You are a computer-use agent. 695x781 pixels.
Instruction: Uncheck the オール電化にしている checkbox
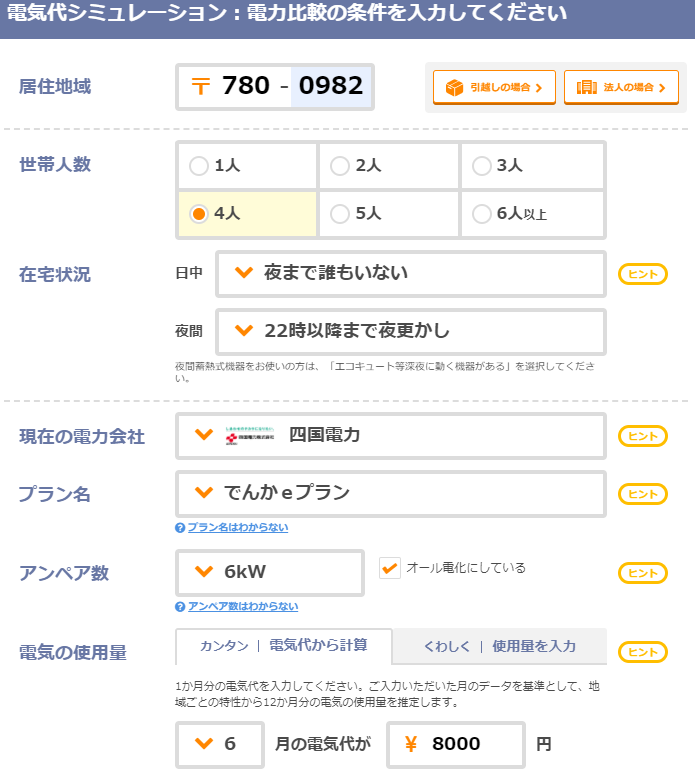click(x=390, y=568)
